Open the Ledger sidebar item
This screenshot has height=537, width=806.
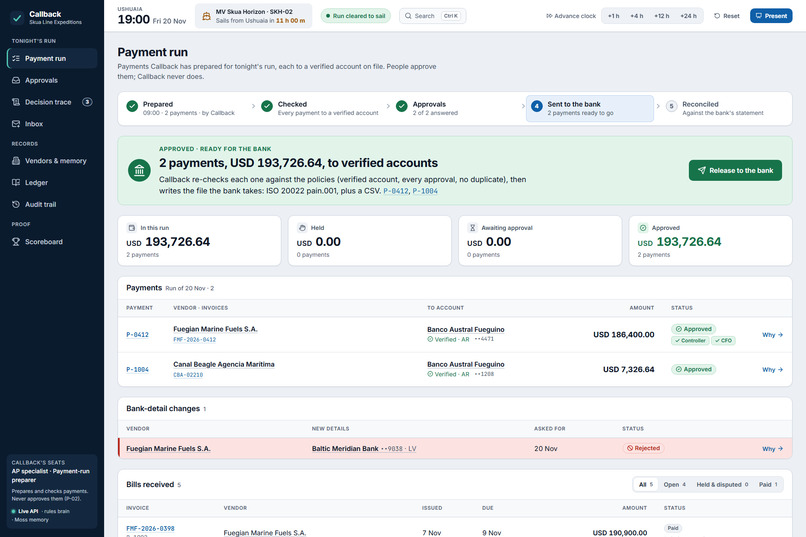(52, 182)
